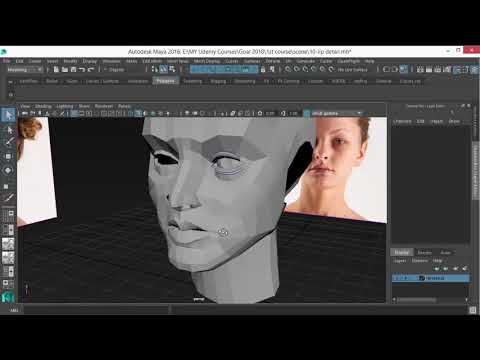Image resolution: width=480 pixels, height=360 pixels.
Task: Click the Save Scene icon
Action: coord(73,69)
